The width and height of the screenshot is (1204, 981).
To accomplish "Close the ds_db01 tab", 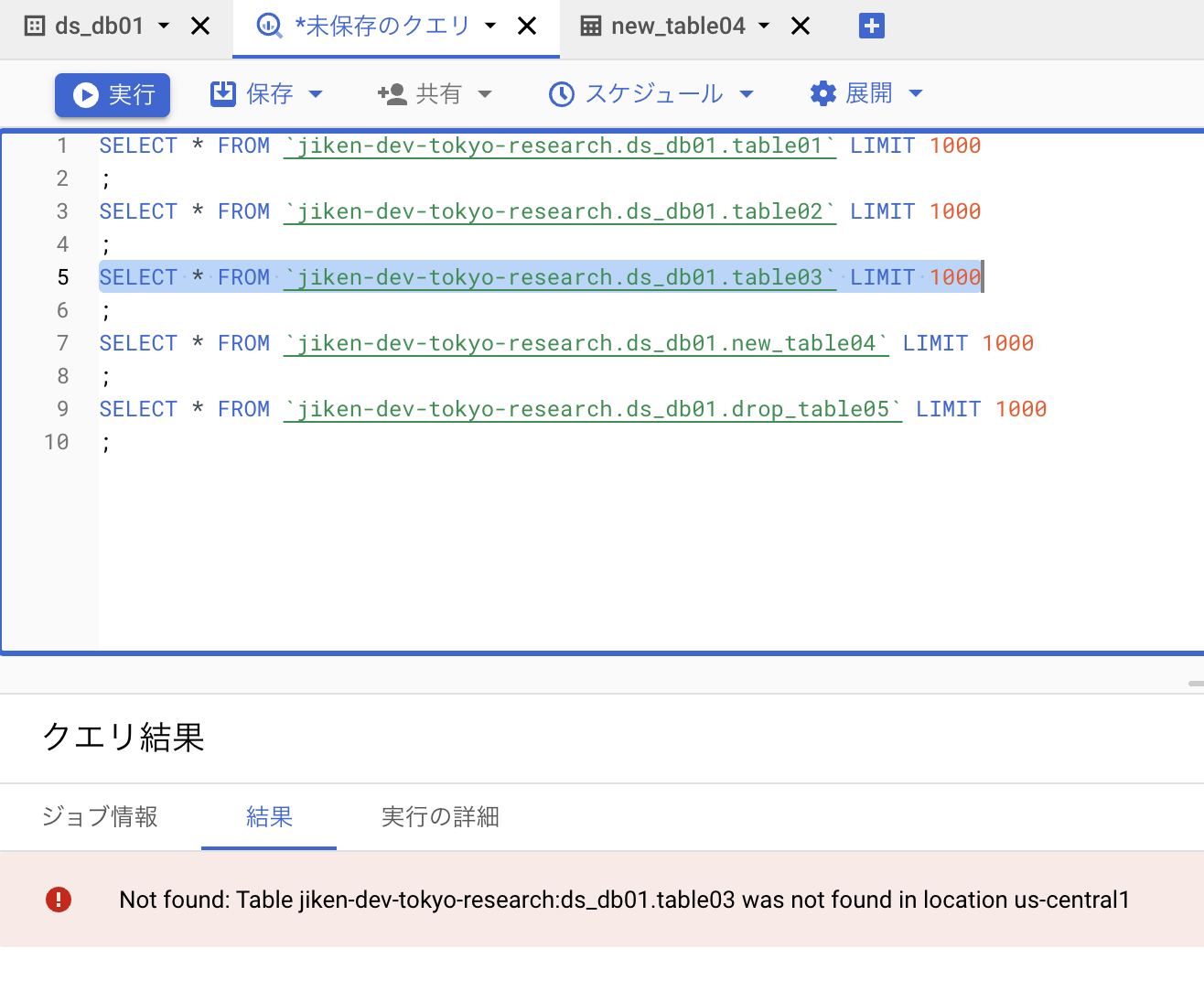I will 200,26.
